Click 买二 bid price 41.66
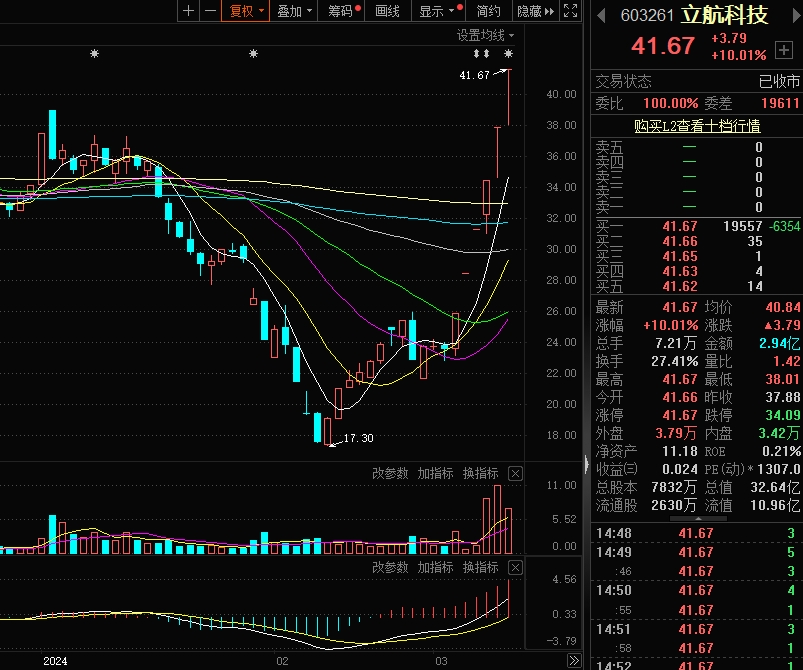This screenshot has width=803, height=670. pyautogui.click(x=680, y=241)
